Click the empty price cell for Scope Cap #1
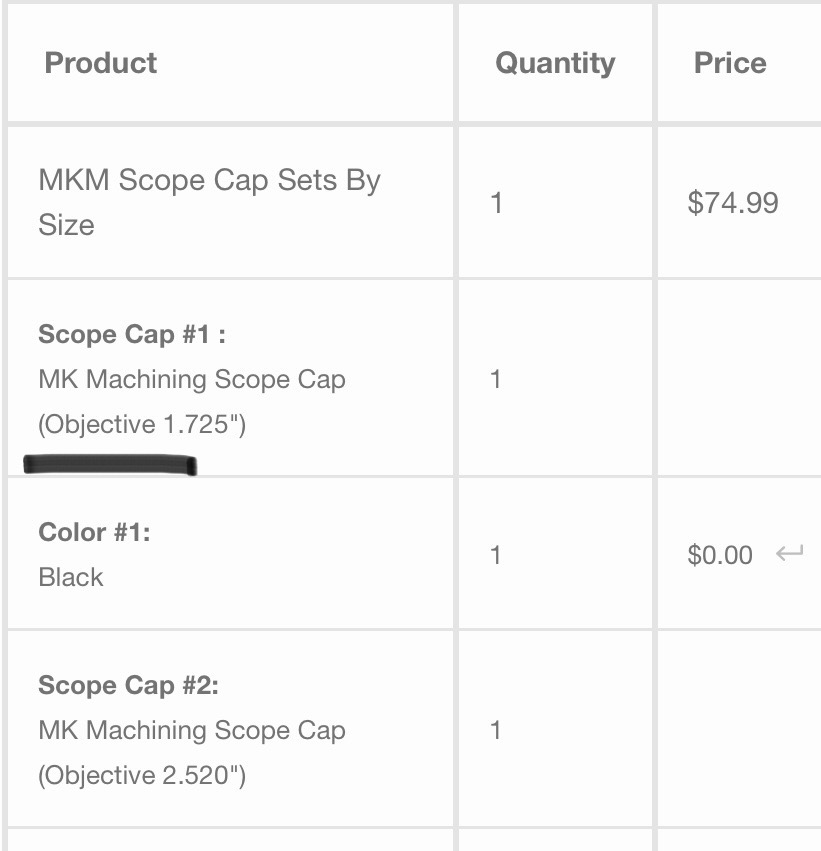The height and width of the screenshot is (851, 821). tap(739, 378)
